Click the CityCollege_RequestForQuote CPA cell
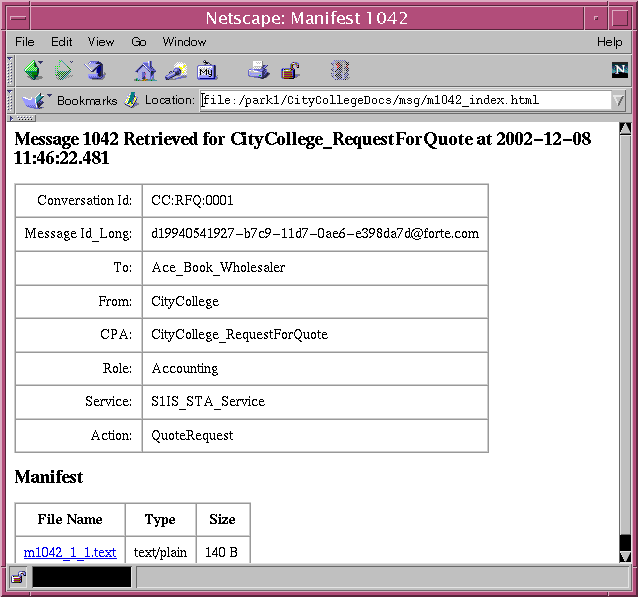The width and height of the screenshot is (638, 597). point(315,335)
